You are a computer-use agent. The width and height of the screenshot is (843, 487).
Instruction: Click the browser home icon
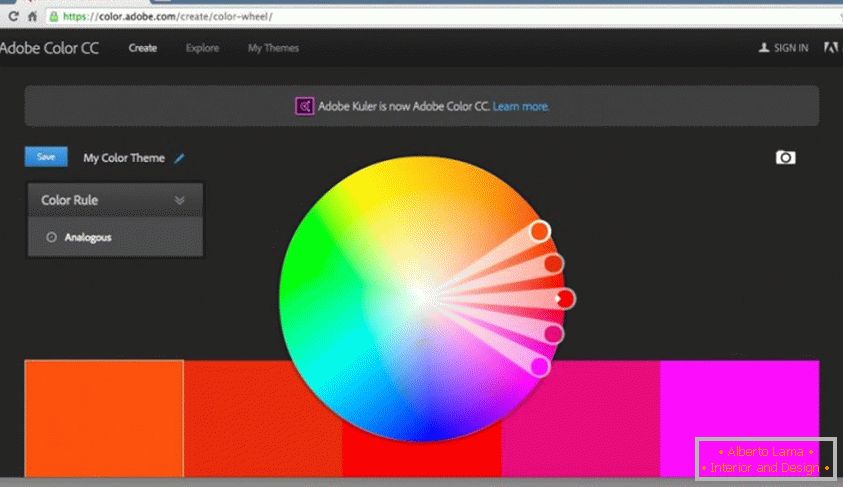[32, 17]
